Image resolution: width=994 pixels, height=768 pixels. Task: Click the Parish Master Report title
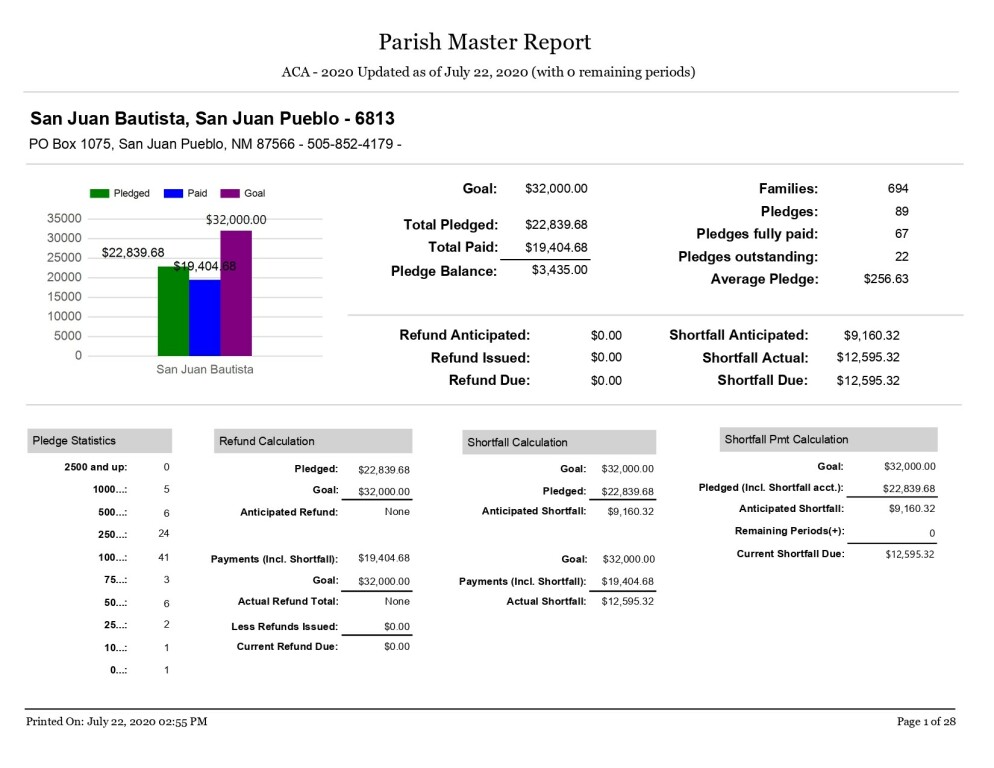485,42
